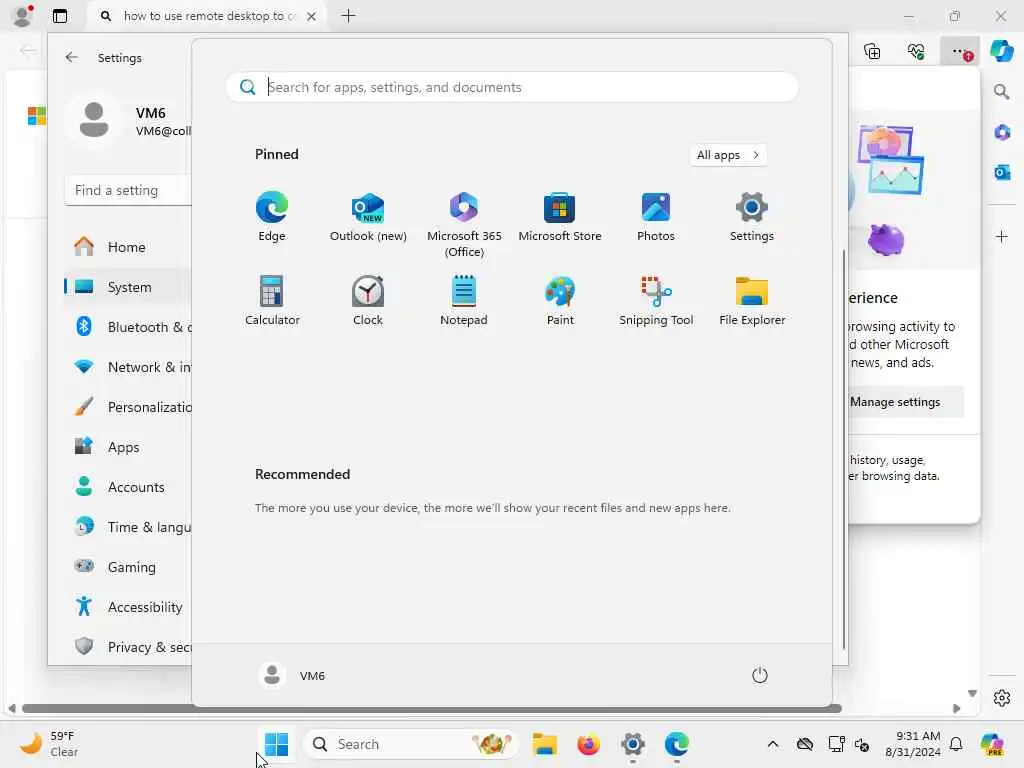Open network status tray icon
Image resolution: width=1024 pixels, height=768 pixels.
(x=836, y=744)
